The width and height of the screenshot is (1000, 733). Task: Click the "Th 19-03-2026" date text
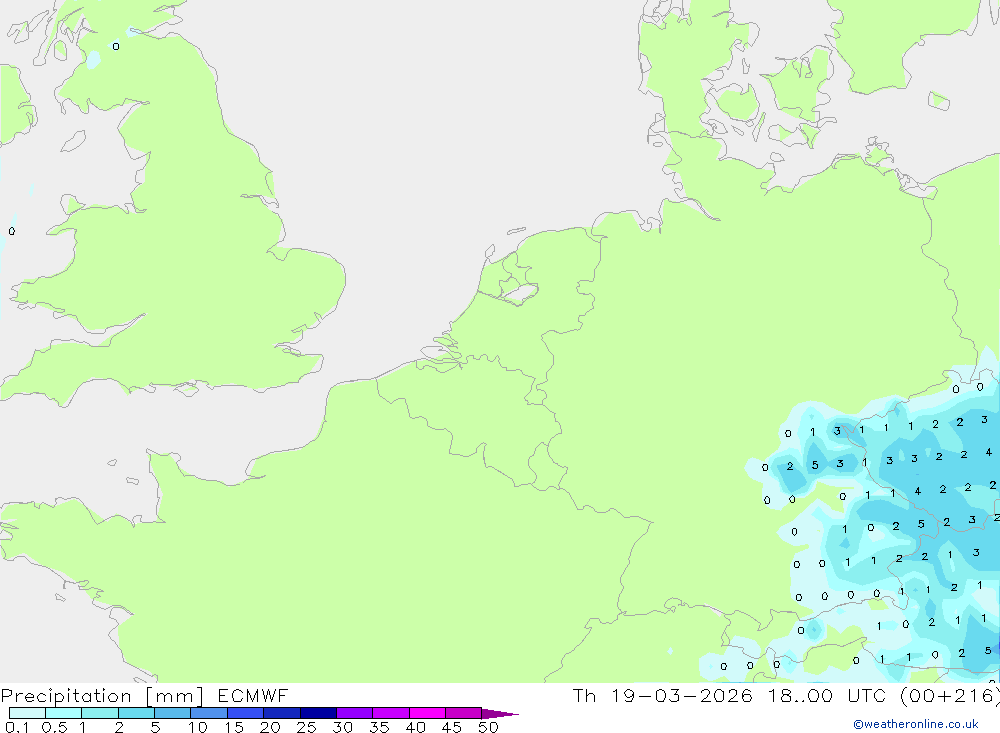[663, 695]
